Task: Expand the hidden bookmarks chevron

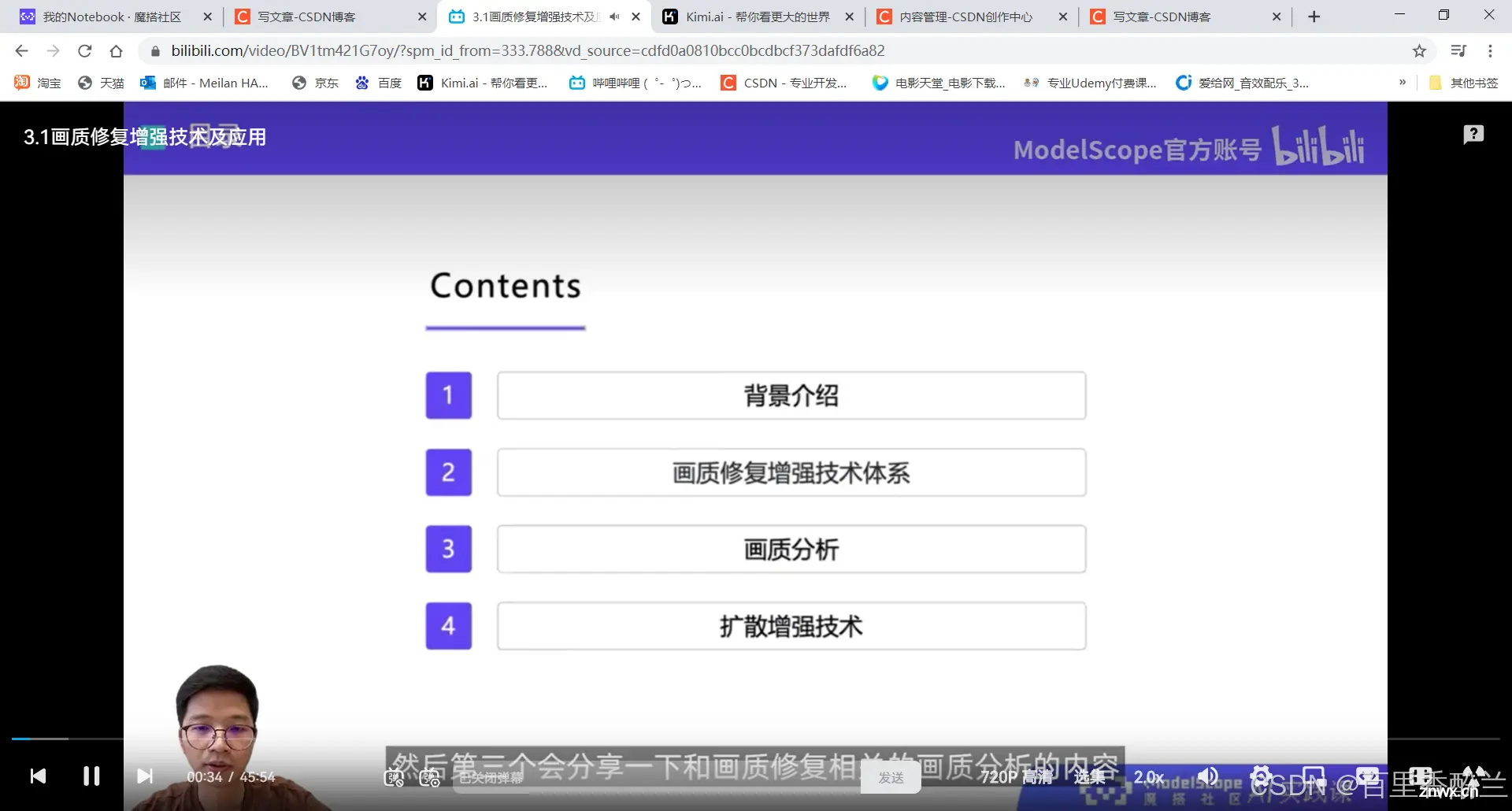Action: (1403, 82)
